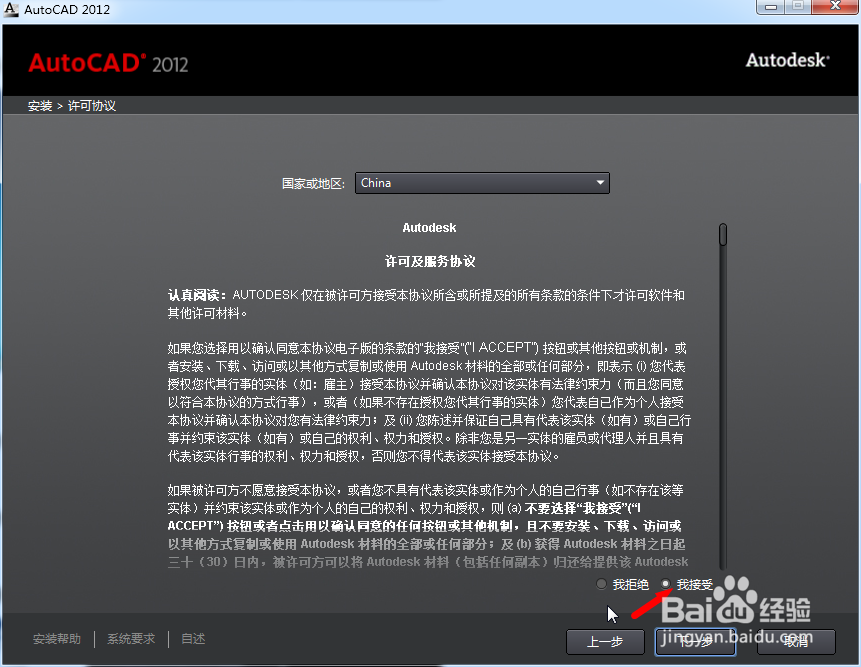The image size is (861, 667).
Task: Click the 安装 breadcrumb item
Action: coord(40,105)
